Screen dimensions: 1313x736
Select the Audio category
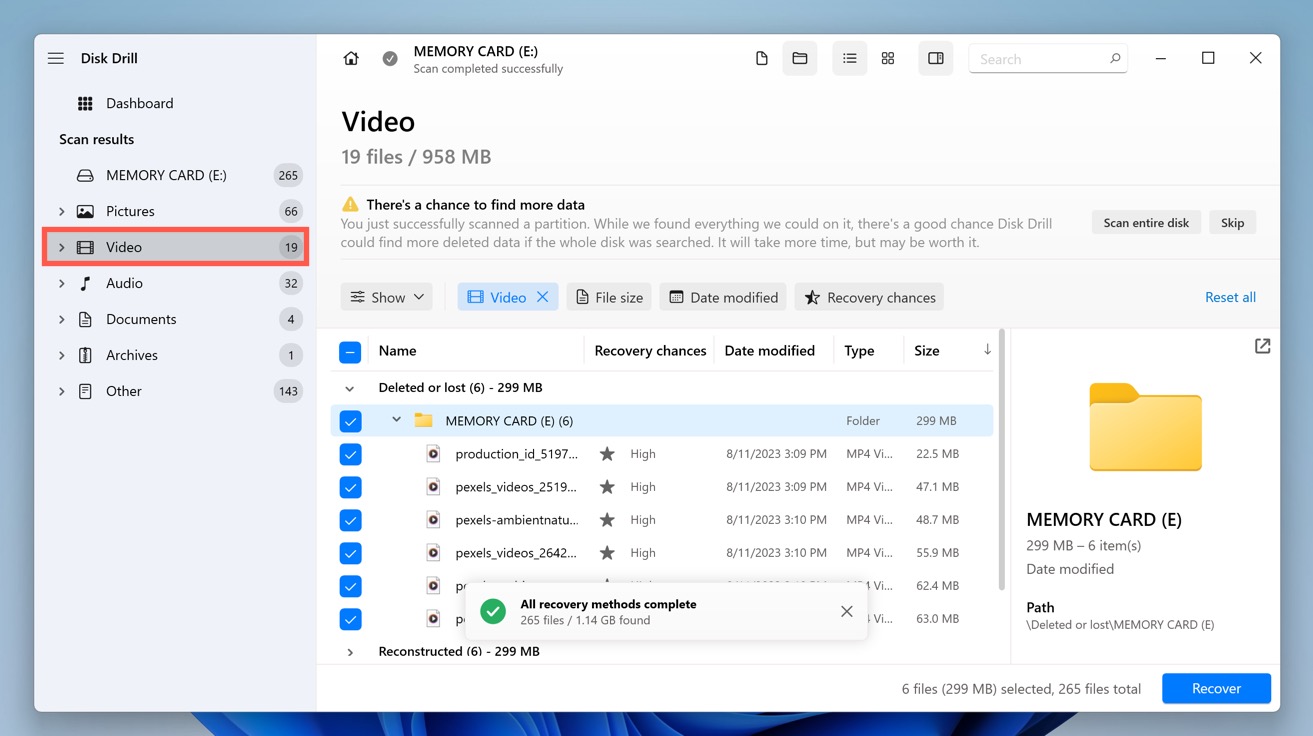pos(176,283)
